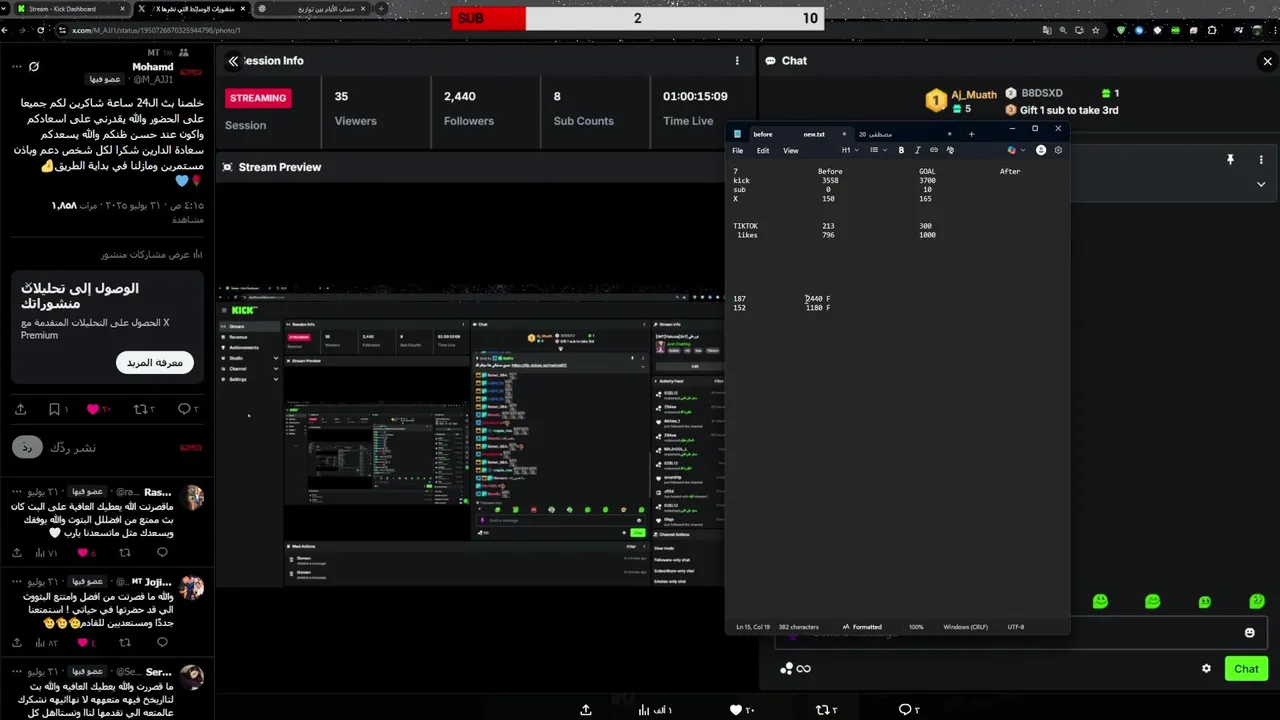Open H1 heading dropdown in Notepad

click(x=849, y=150)
